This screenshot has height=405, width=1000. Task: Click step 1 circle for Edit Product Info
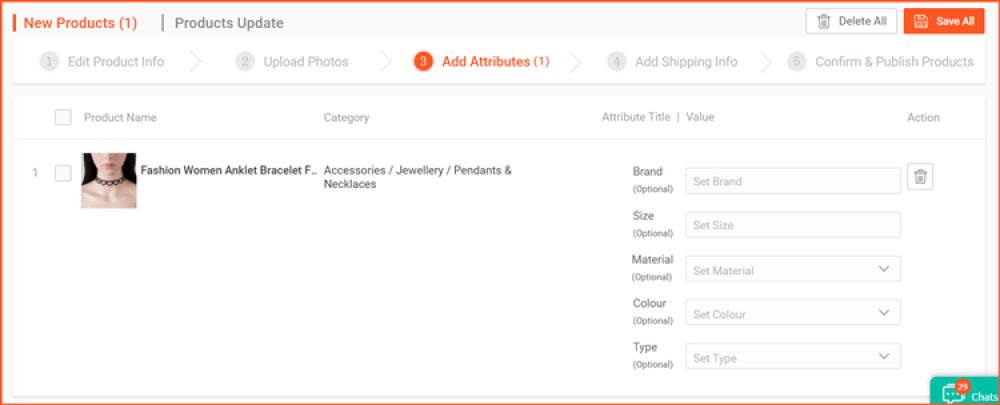pos(48,62)
